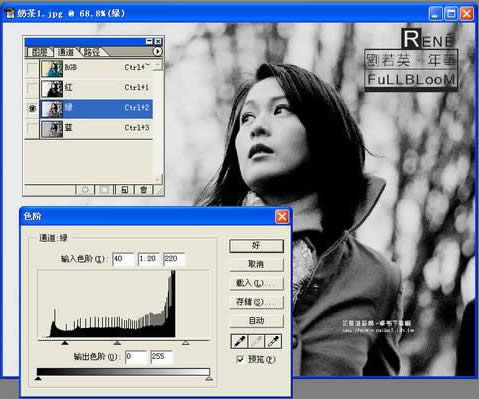Click the gamma 1.20 input field
Screen dimensions: 479x399
click(x=148, y=259)
